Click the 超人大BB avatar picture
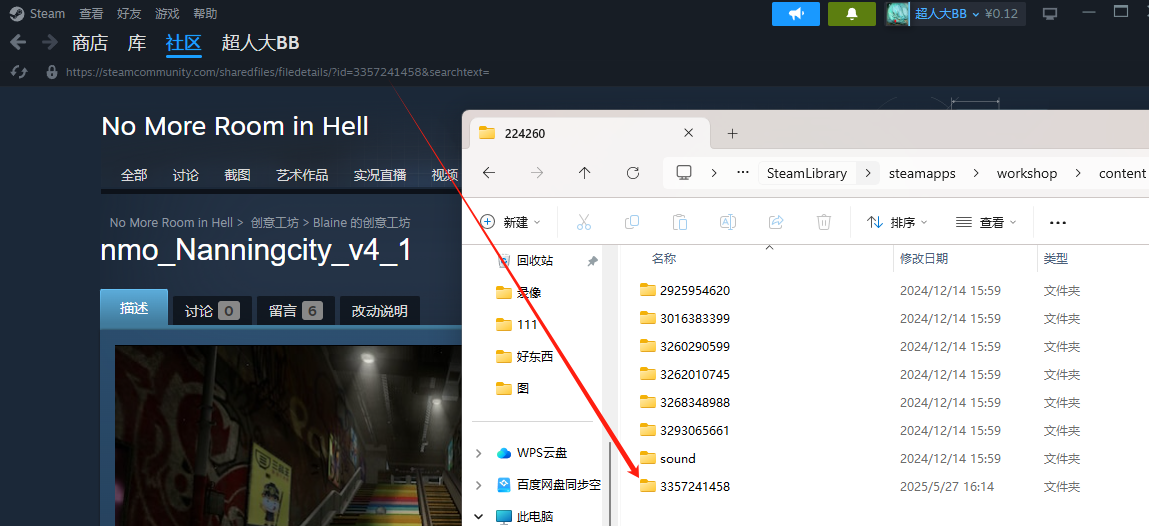This screenshot has width=1149, height=526. (x=898, y=13)
